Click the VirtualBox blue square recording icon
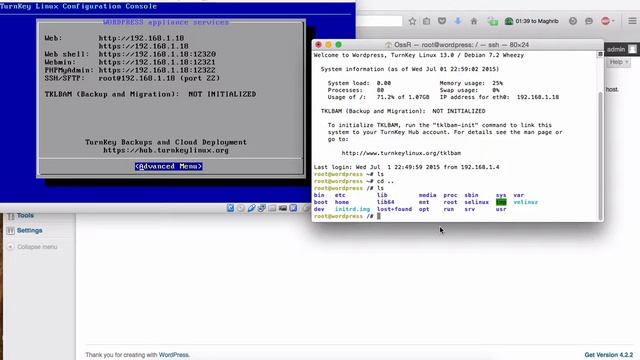Screen dimensions: 640x360 click(293, 208)
